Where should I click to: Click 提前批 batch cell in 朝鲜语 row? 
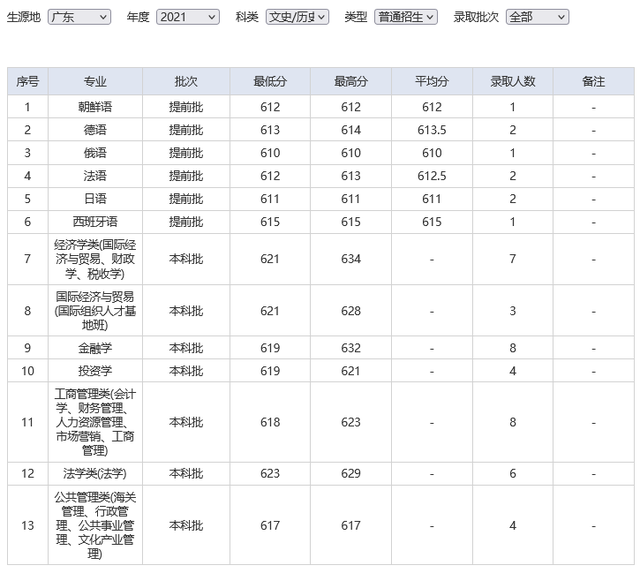(x=186, y=107)
